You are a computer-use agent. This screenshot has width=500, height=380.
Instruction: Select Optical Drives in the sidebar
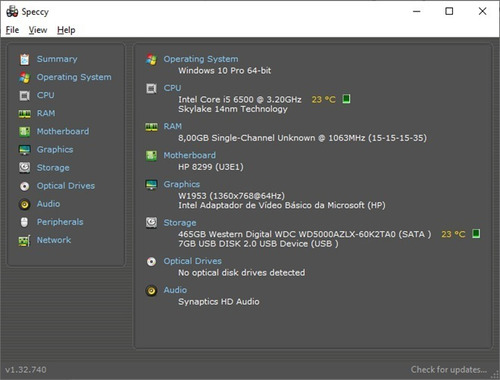pyautogui.click(x=66, y=186)
